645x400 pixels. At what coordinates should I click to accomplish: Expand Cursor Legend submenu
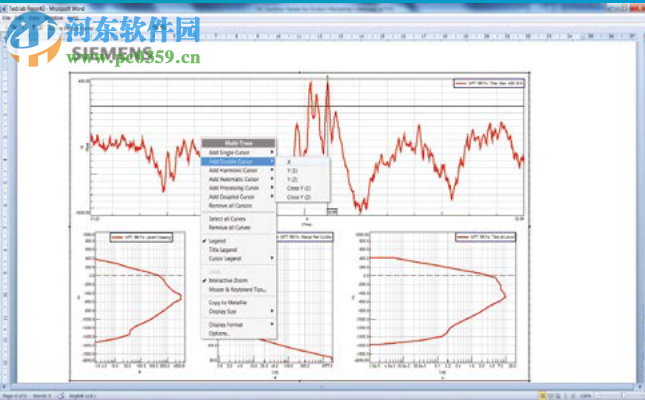[238, 258]
